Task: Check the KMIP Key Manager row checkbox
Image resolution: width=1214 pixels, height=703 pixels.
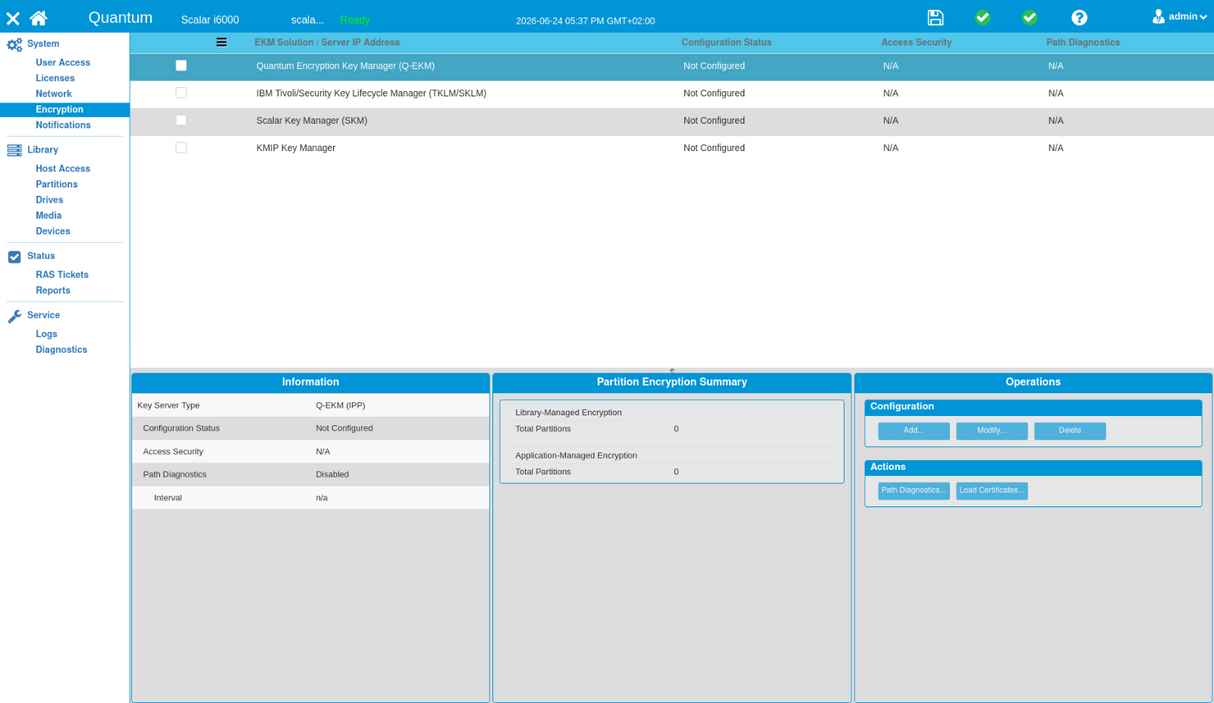Action: pyautogui.click(x=181, y=147)
